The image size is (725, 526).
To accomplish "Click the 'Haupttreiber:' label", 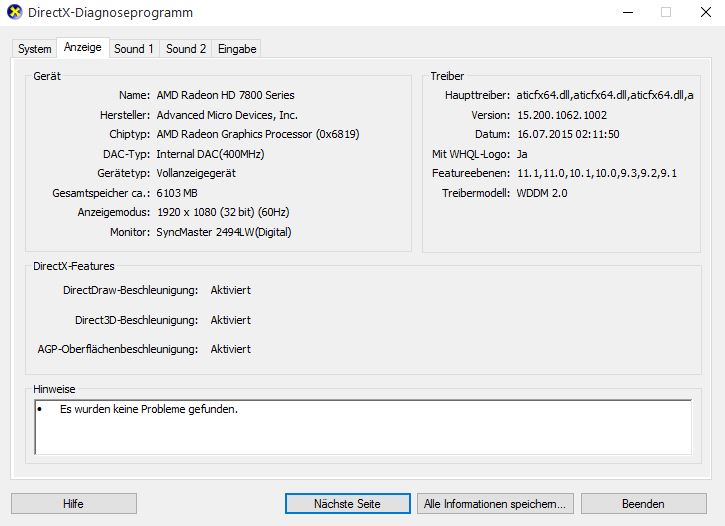I will (x=478, y=95).
